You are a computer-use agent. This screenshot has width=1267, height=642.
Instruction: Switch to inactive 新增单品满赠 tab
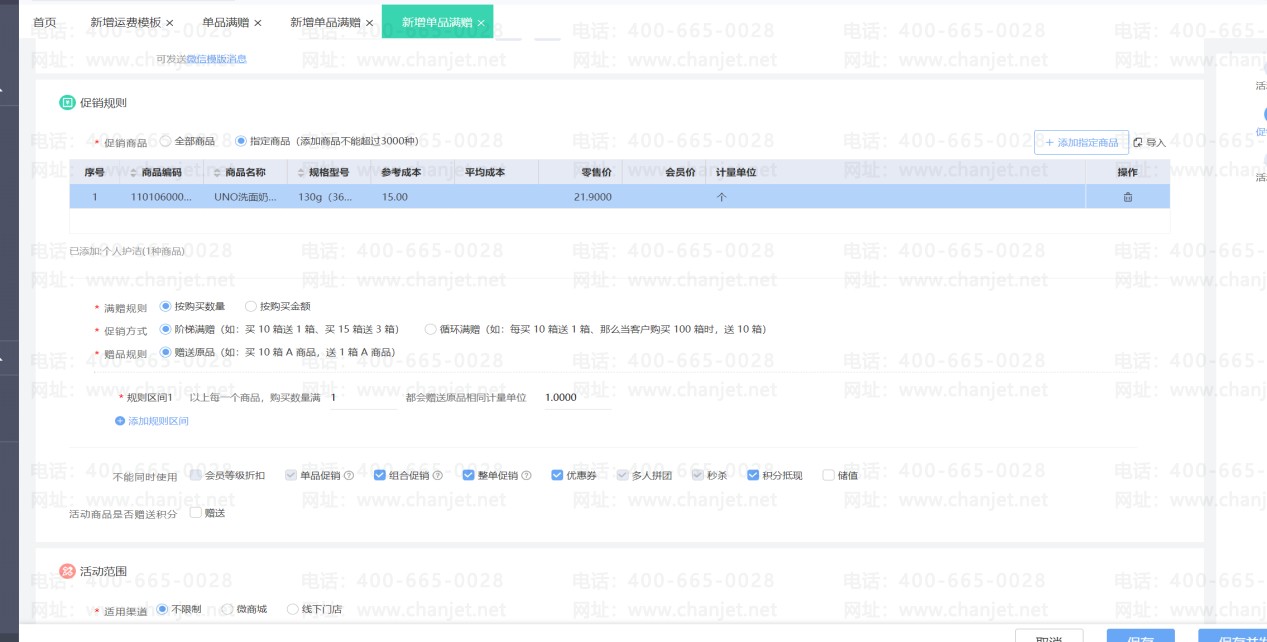pos(326,22)
